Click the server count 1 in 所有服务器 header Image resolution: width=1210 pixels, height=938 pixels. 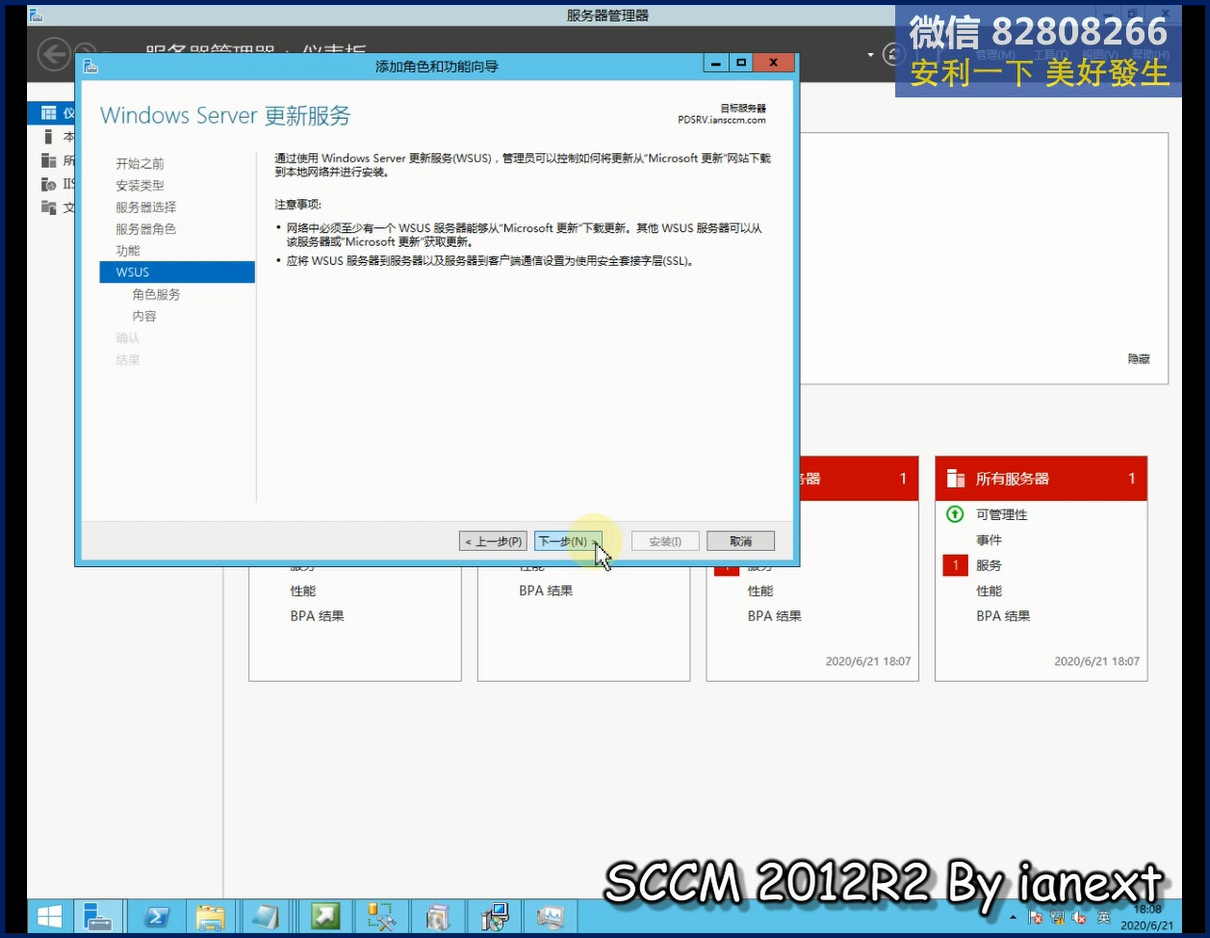pos(1132,479)
